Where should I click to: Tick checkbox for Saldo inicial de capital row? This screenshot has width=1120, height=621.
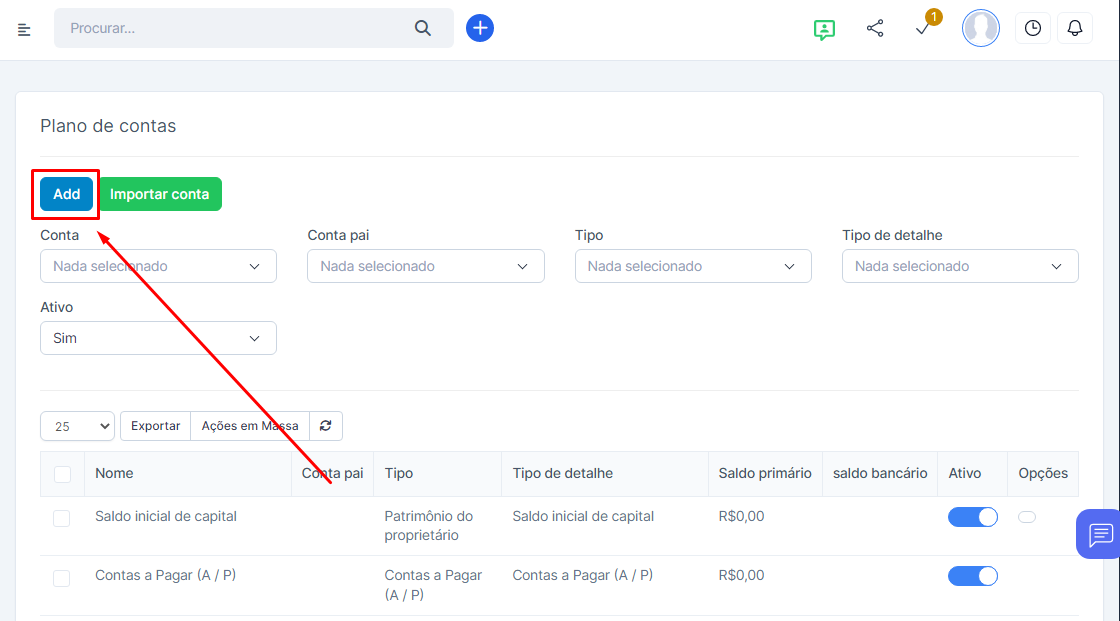click(x=62, y=518)
